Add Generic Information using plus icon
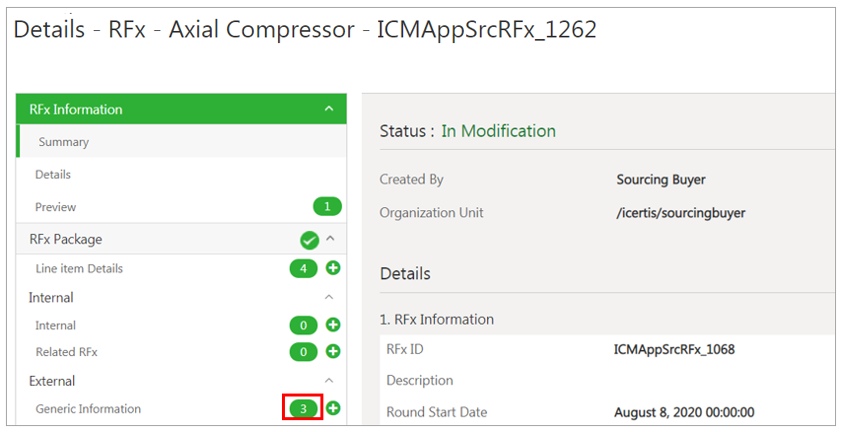The width and height of the screenshot is (841, 432). pos(333,408)
